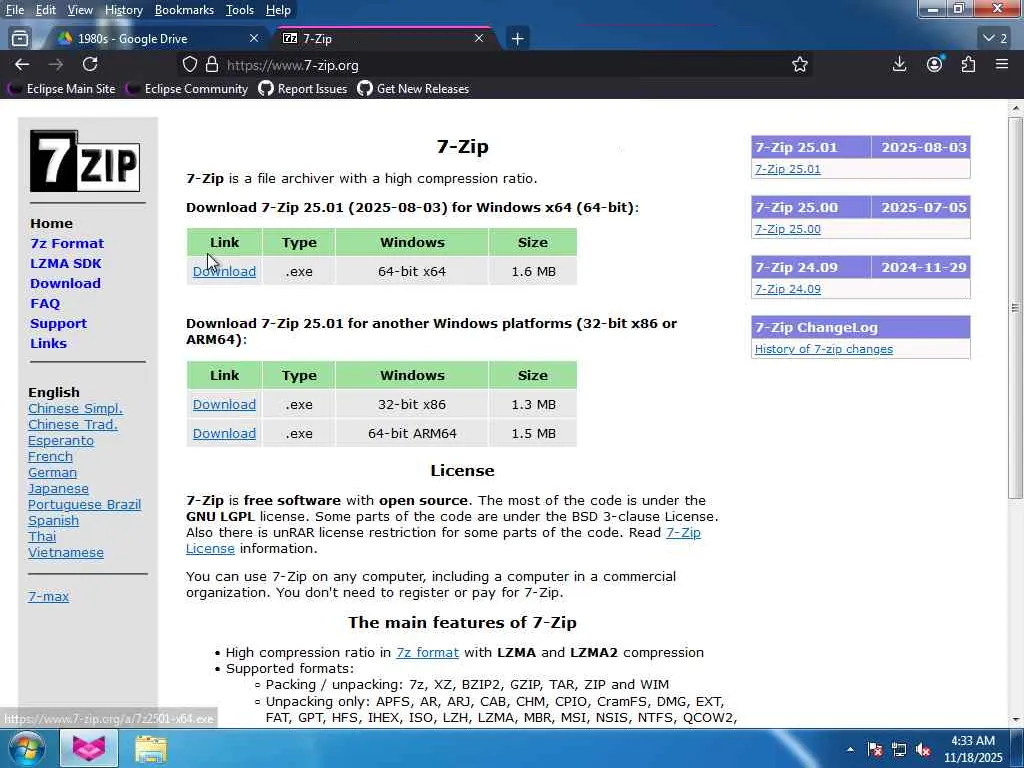Download the 32-bit x86 .exe

tap(224, 404)
